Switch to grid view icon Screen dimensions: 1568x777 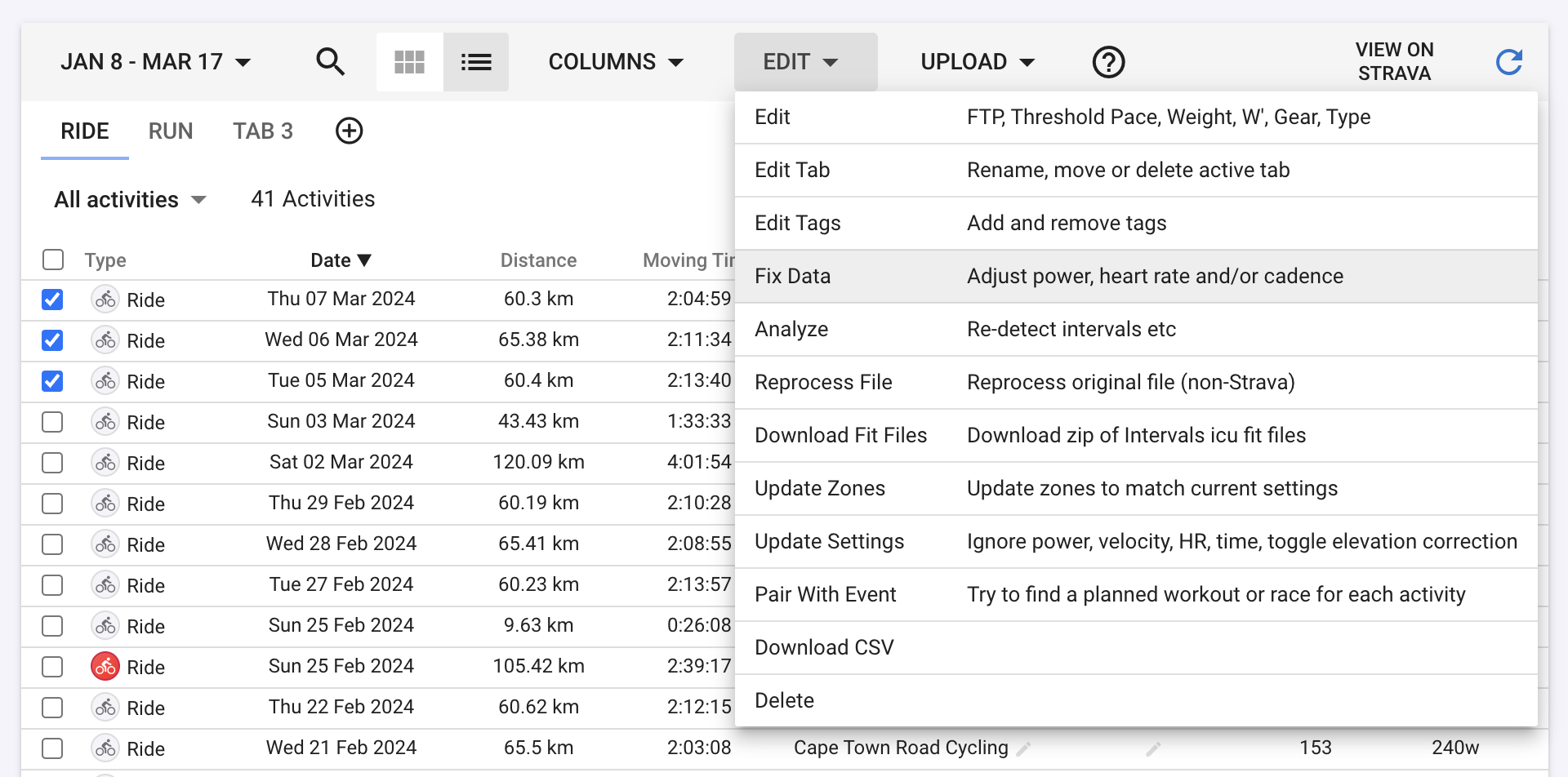[x=409, y=62]
